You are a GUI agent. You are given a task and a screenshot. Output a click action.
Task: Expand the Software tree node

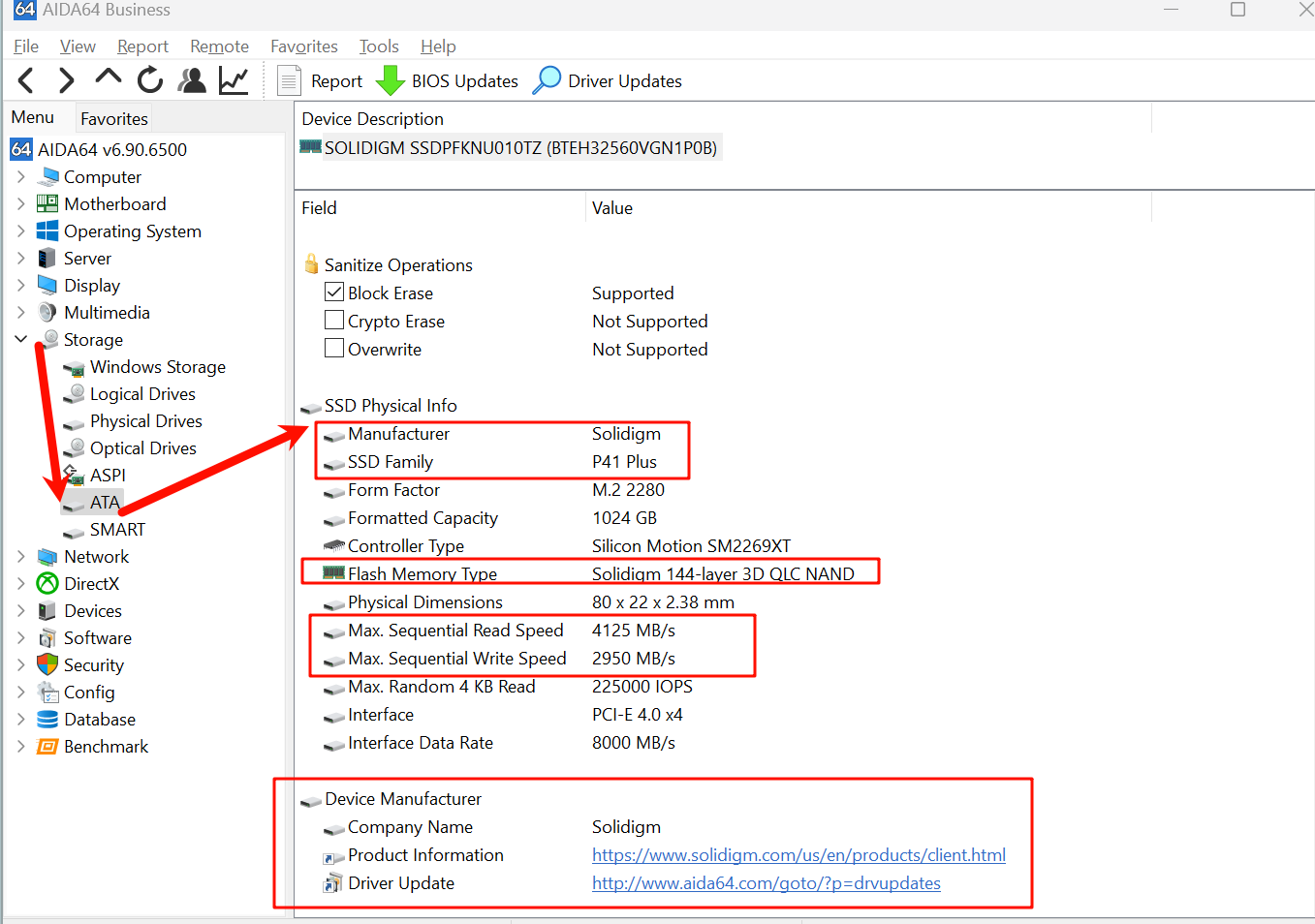click(x=21, y=638)
